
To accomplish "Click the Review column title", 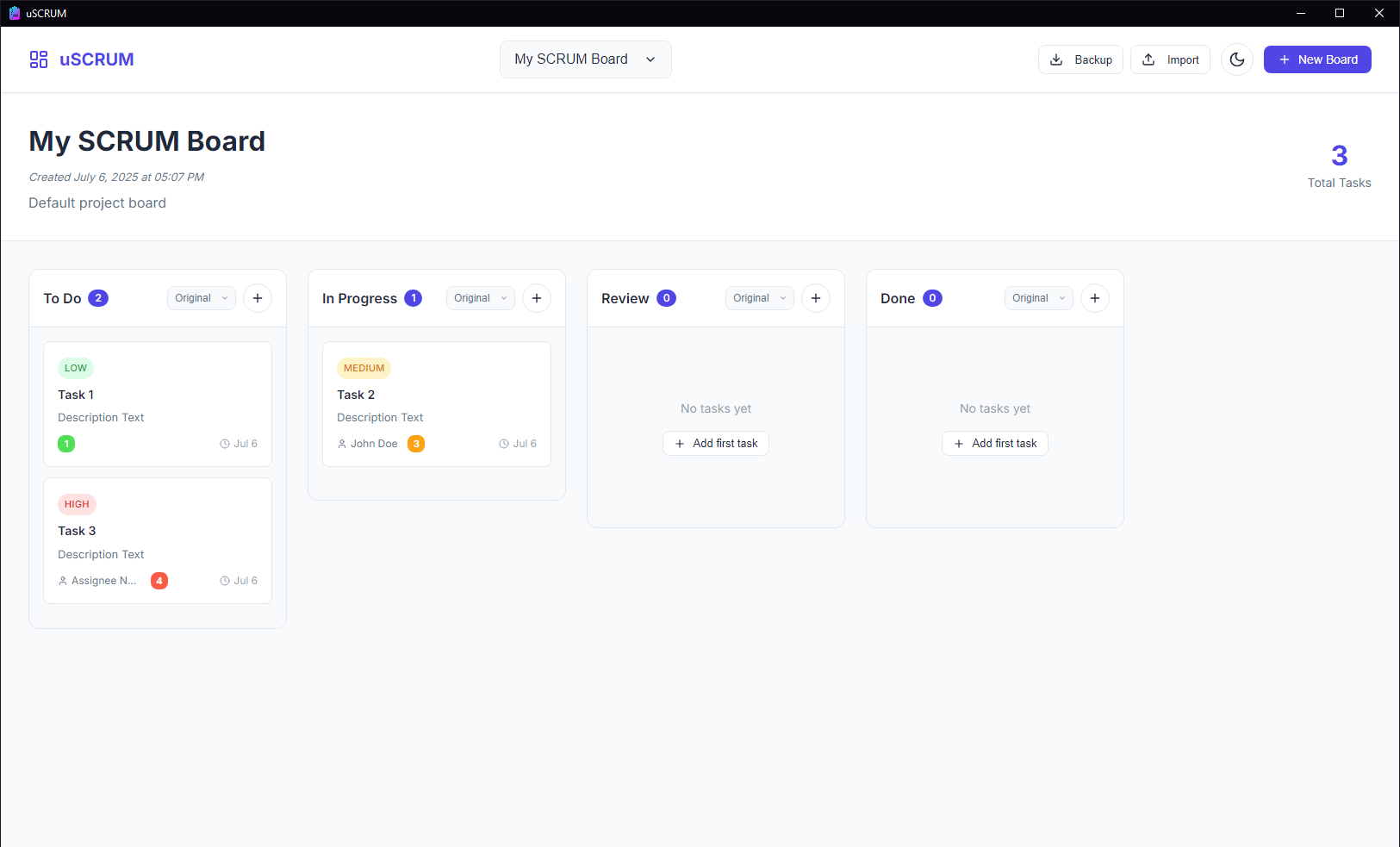I will (625, 298).
